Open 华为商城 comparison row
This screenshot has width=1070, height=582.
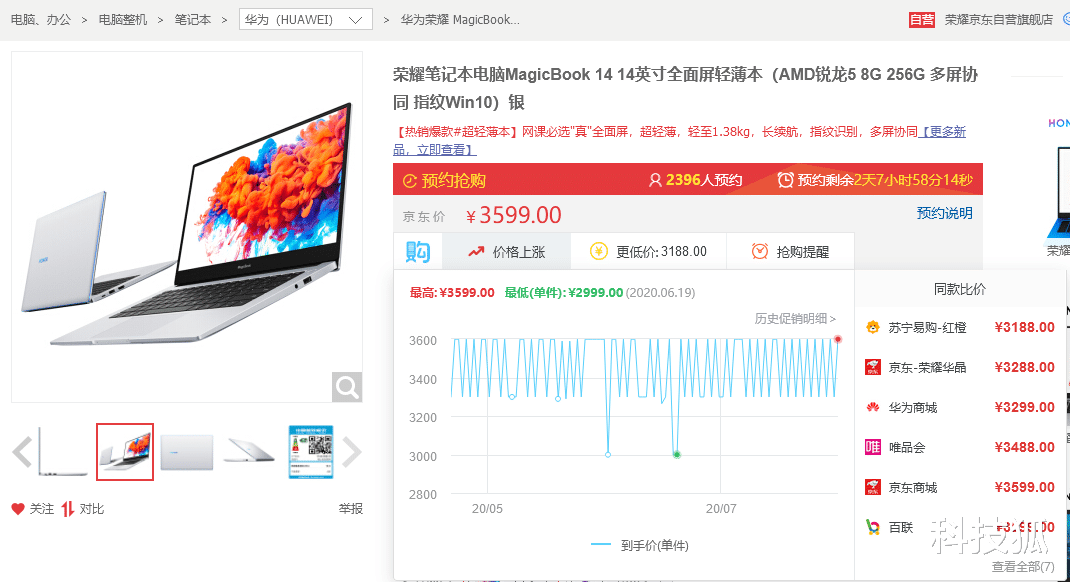pos(959,407)
